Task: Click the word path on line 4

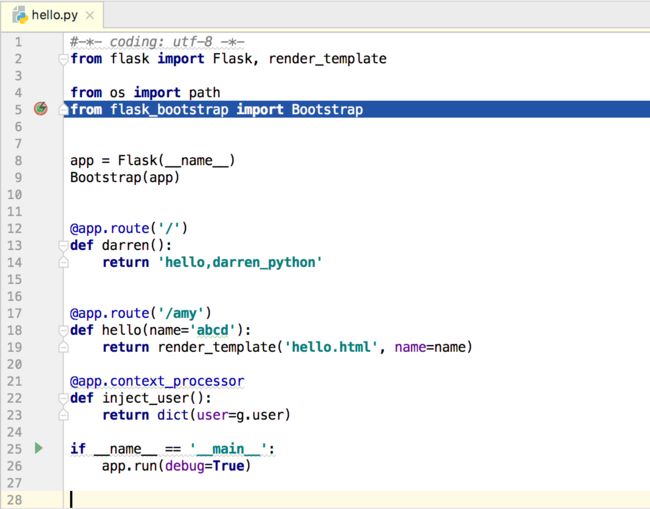Action: [x=204, y=93]
